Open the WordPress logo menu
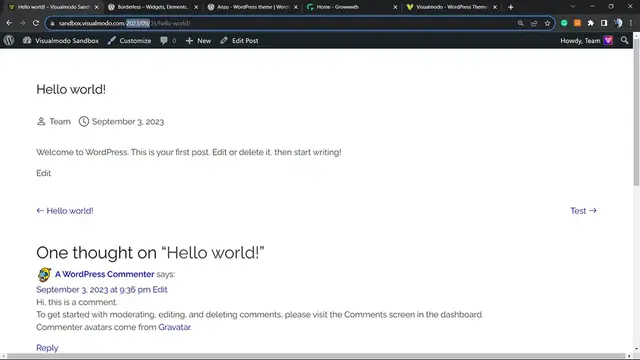This screenshot has height=360, width=640. pyautogui.click(x=9, y=40)
